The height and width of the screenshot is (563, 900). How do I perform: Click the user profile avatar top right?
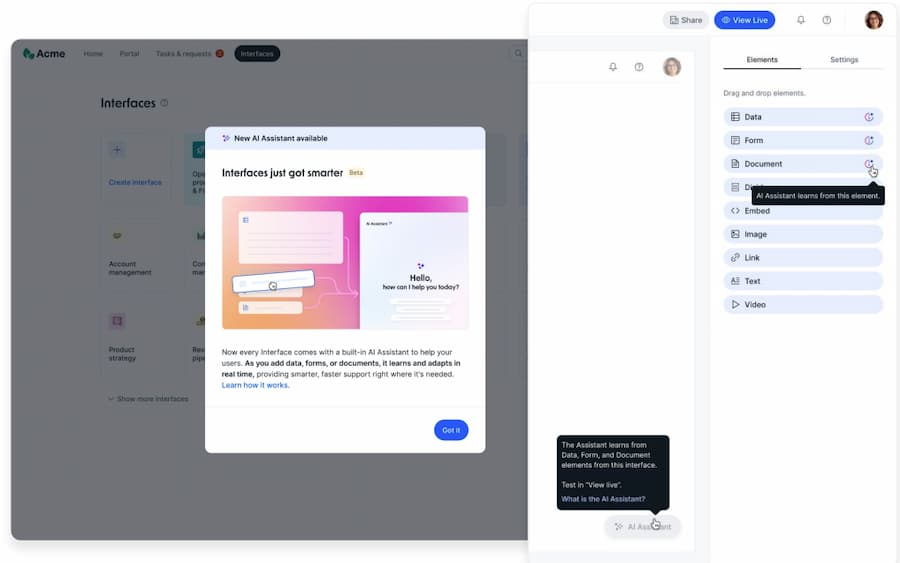873,20
